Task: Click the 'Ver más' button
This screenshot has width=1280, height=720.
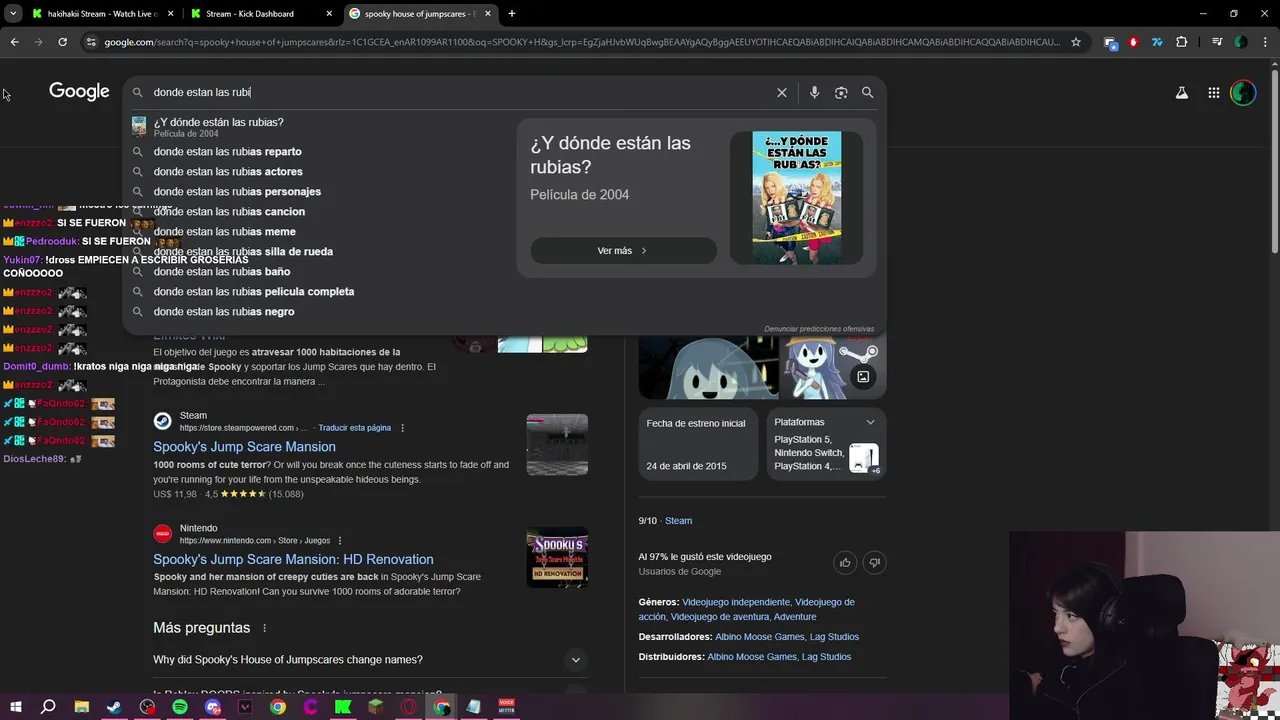Action: click(623, 251)
